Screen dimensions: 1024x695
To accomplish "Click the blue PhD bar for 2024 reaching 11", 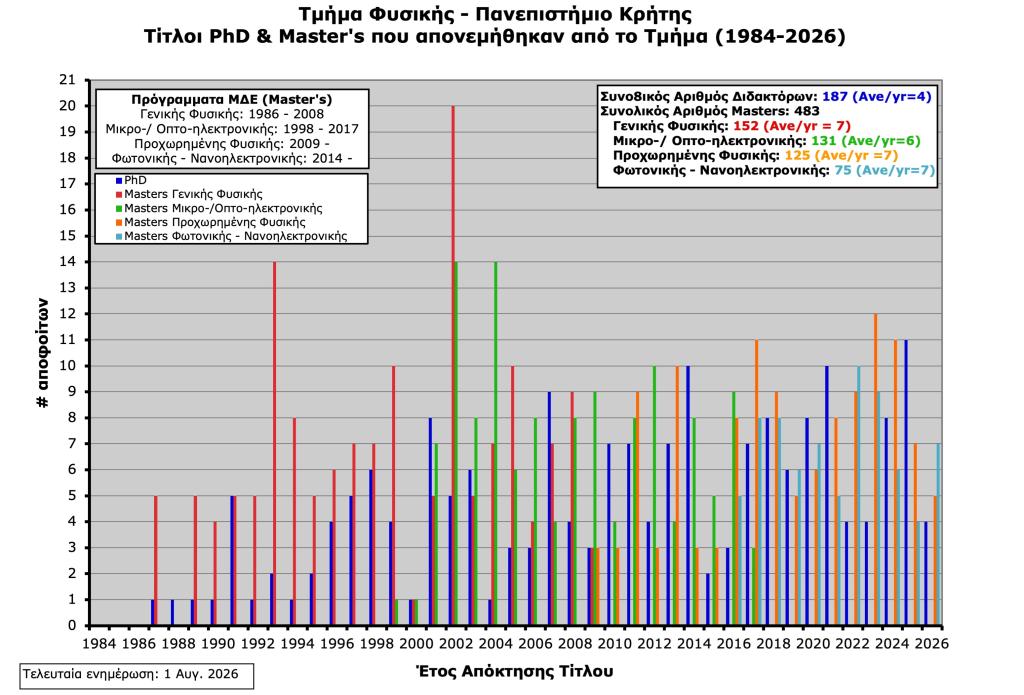I will (906, 483).
